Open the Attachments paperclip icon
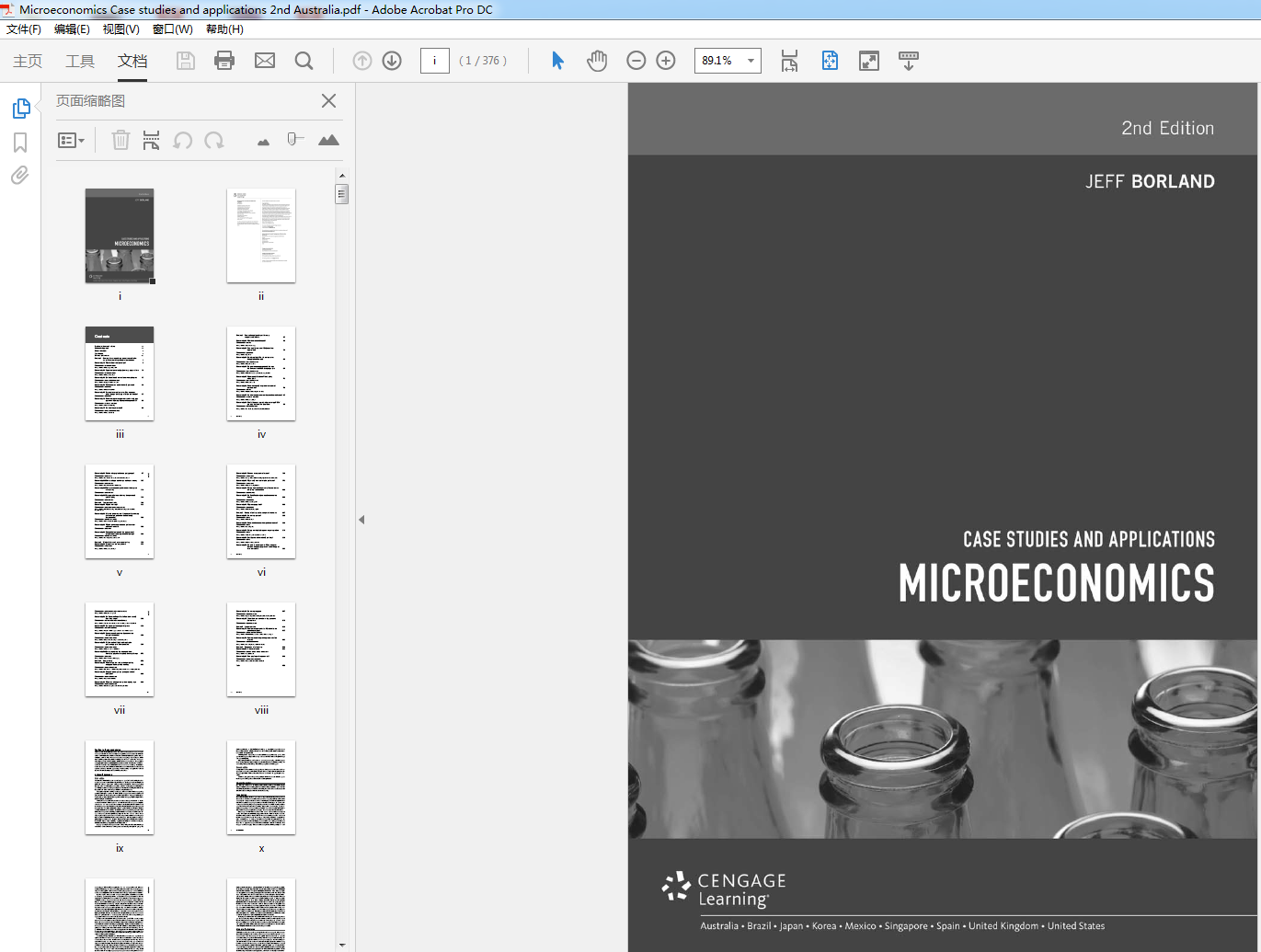The width and height of the screenshot is (1261, 952). [x=20, y=175]
